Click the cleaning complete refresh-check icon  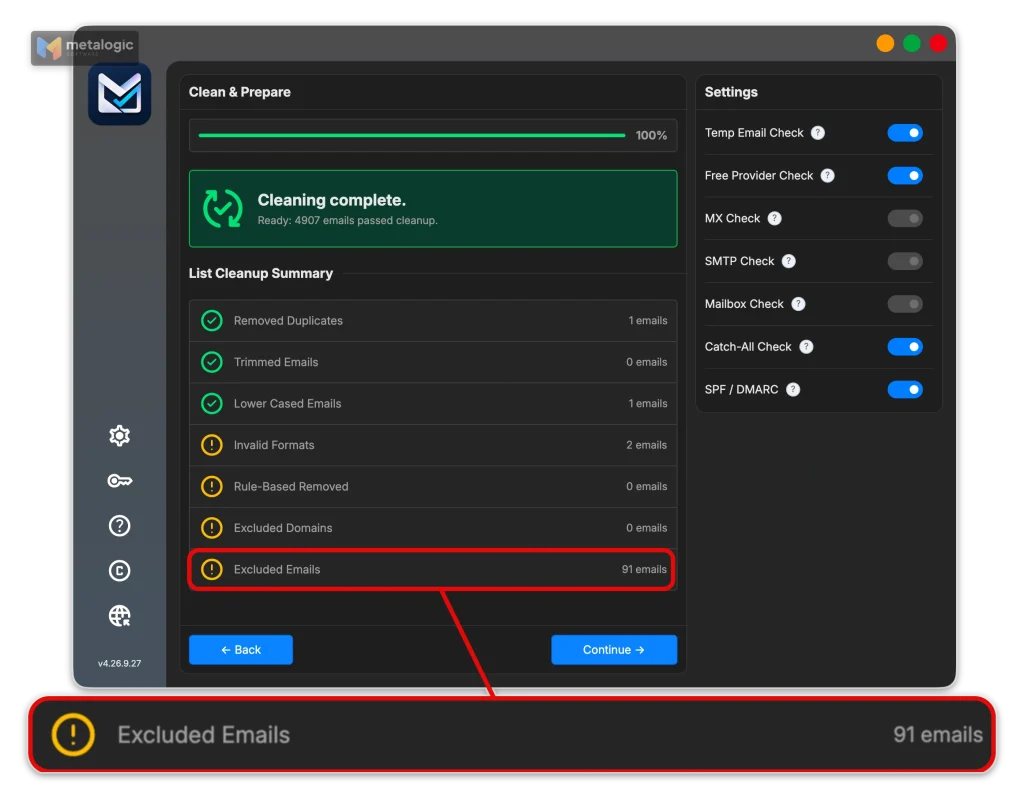223,209
